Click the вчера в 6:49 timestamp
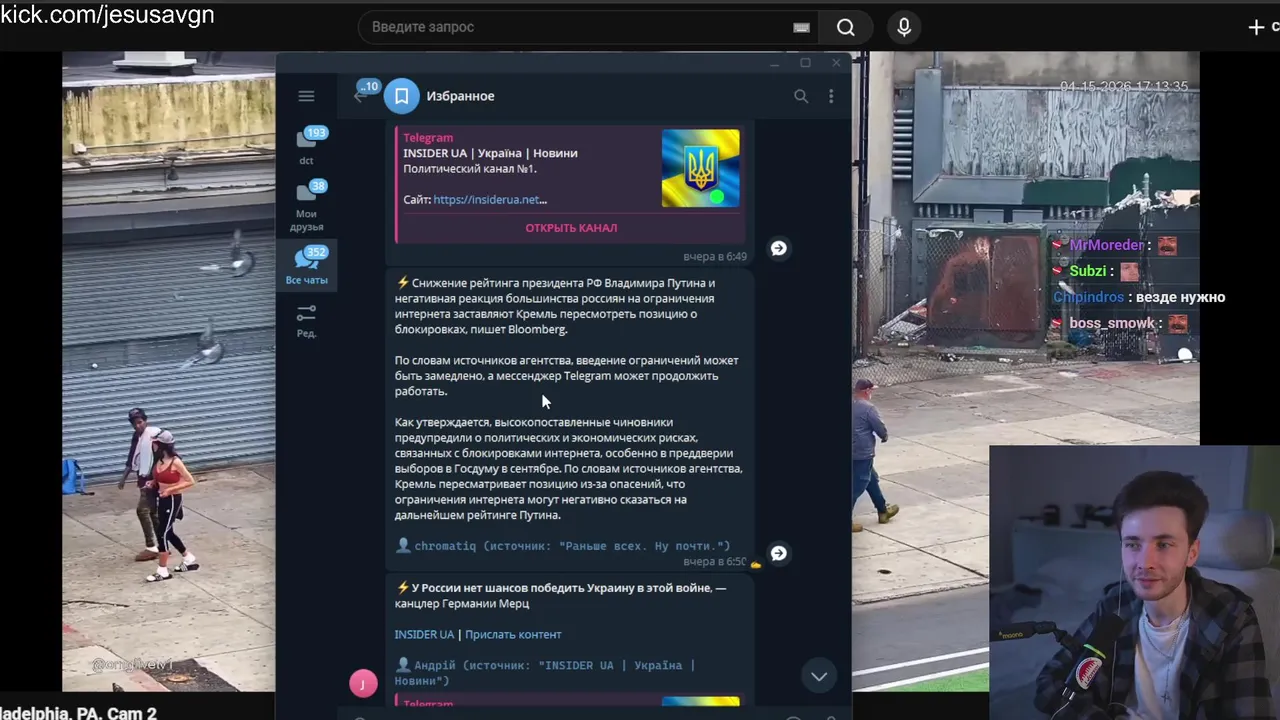Screen dimensions: 1280x720 click(x=714, y=257)
